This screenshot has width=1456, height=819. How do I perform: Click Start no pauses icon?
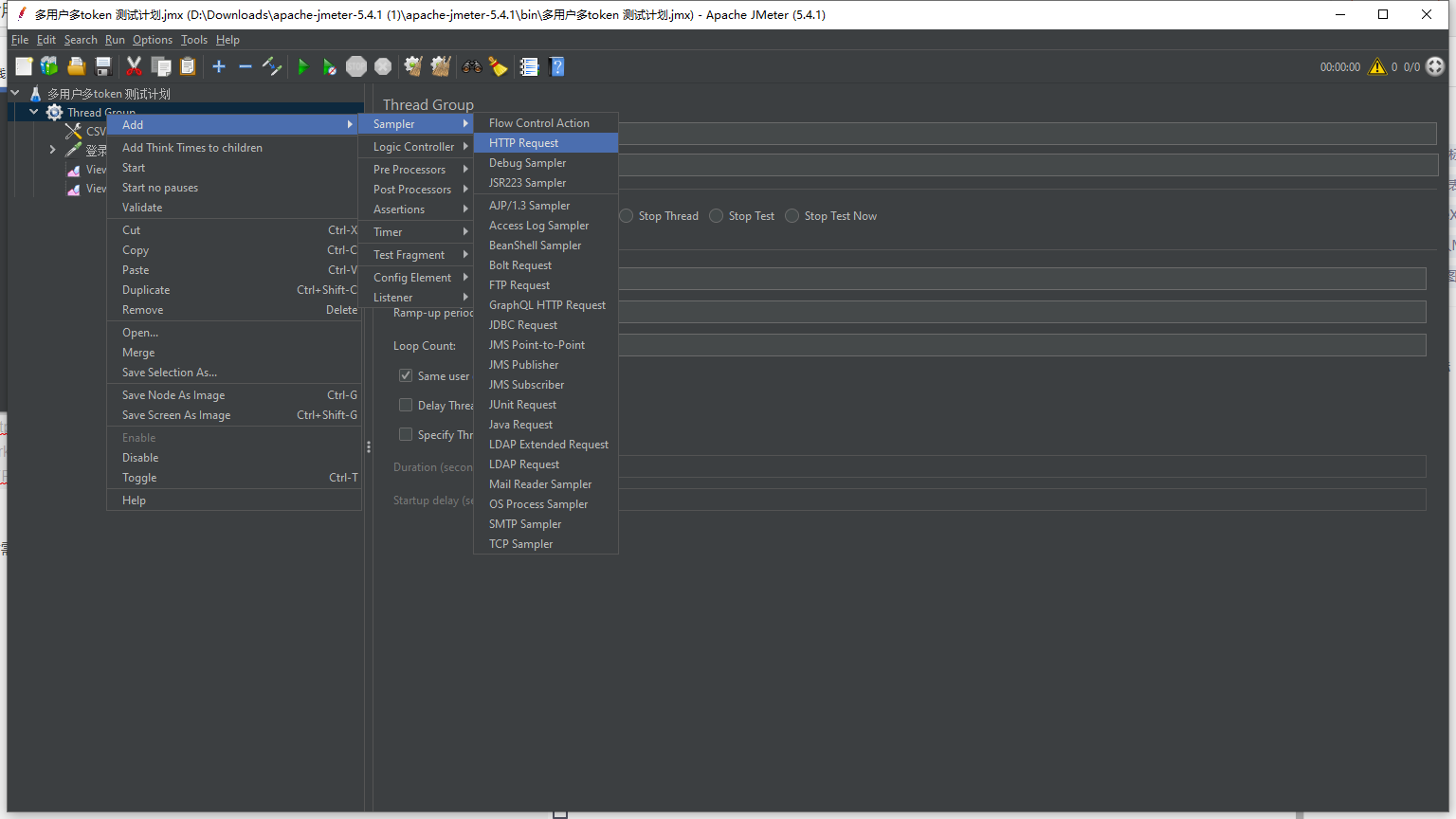tap(329, 66)
